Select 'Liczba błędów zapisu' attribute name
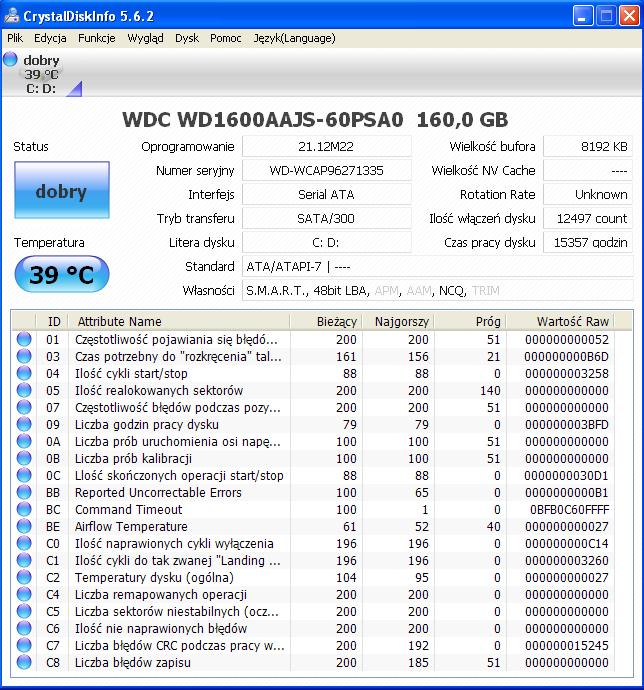This screenshot has width=644, height=690. (133, 662)
